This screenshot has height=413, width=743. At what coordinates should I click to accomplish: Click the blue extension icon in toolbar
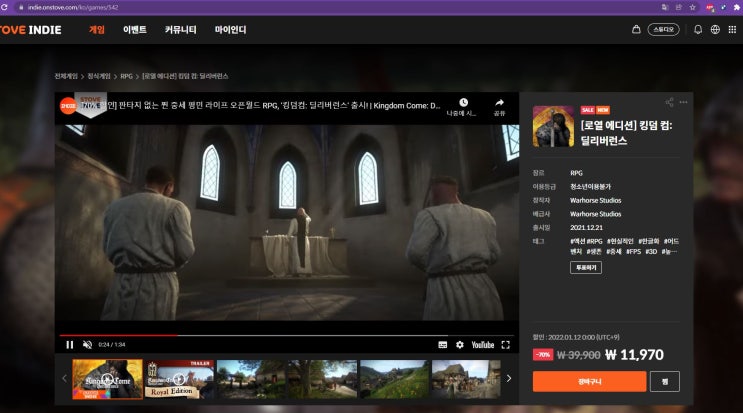coord(723,7)
